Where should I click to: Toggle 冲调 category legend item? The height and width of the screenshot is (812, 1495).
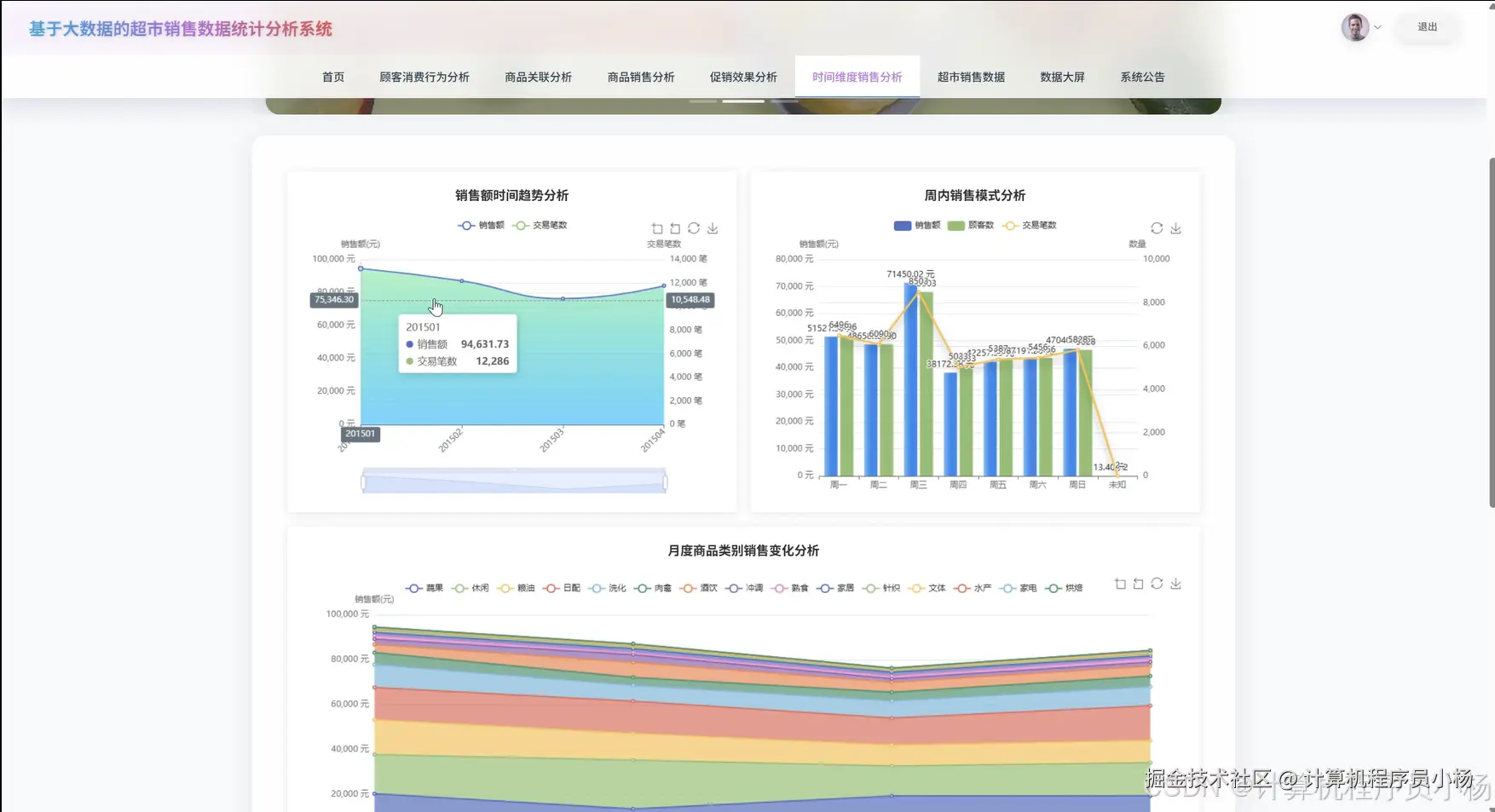click(x=744, y=588)
